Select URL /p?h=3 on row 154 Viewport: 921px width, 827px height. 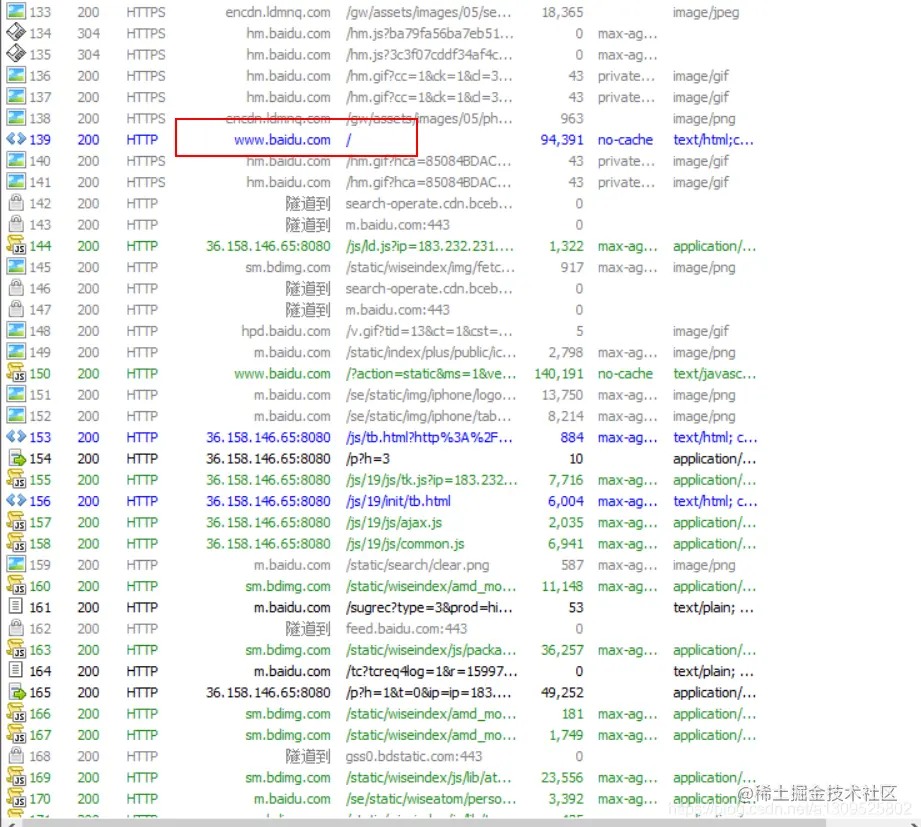pos(368,459)
